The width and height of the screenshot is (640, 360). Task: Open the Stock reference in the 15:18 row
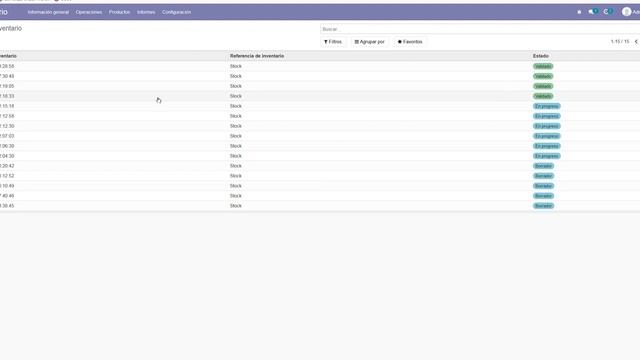pyautogui.click(x=236, y=106)
